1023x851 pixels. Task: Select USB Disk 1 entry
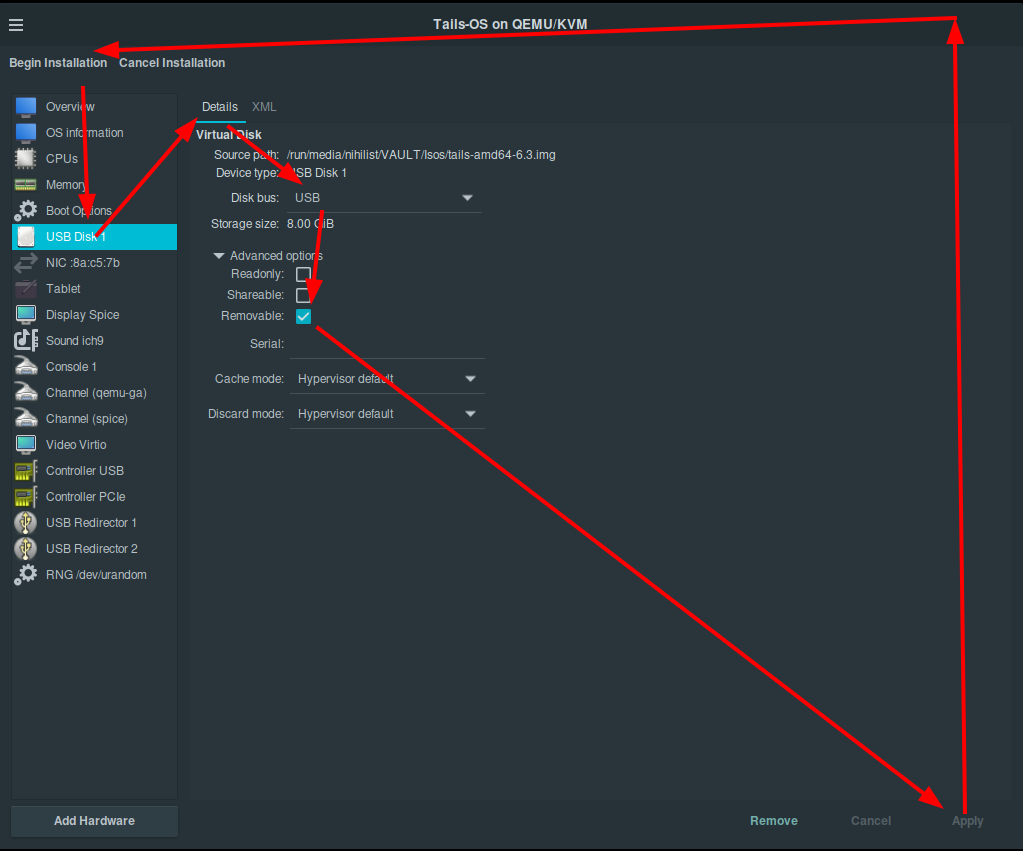(95, 237)
